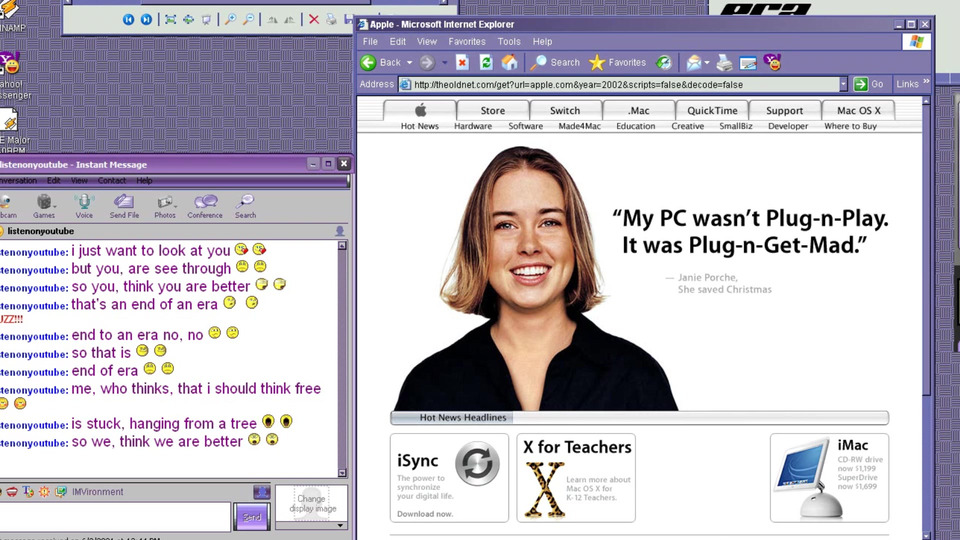Select the Apple logo tab
960x540 pixels.
click(x=420, y=111)
